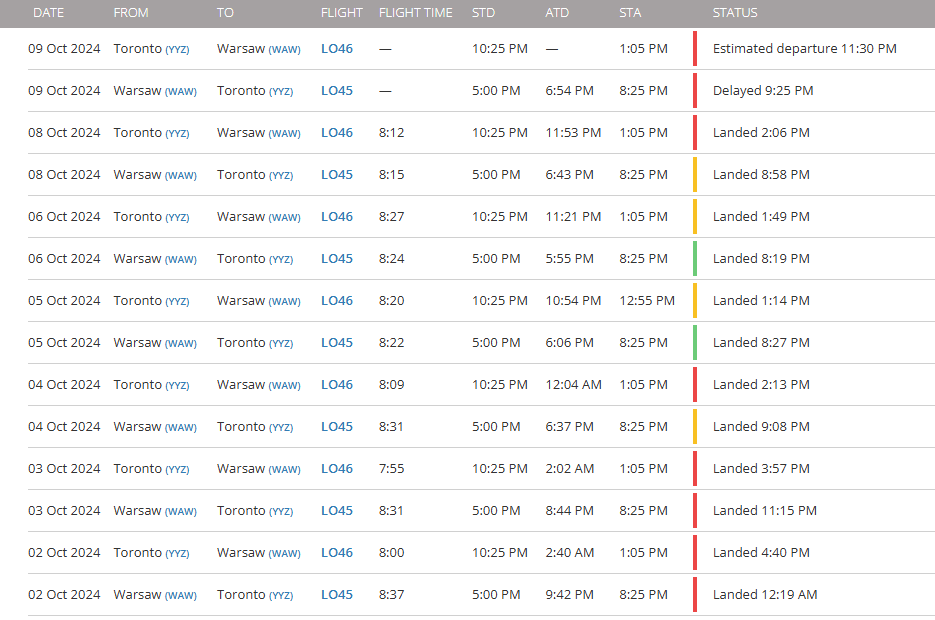Click flight time 8:22
935x620 pixels.
point(391,343)
